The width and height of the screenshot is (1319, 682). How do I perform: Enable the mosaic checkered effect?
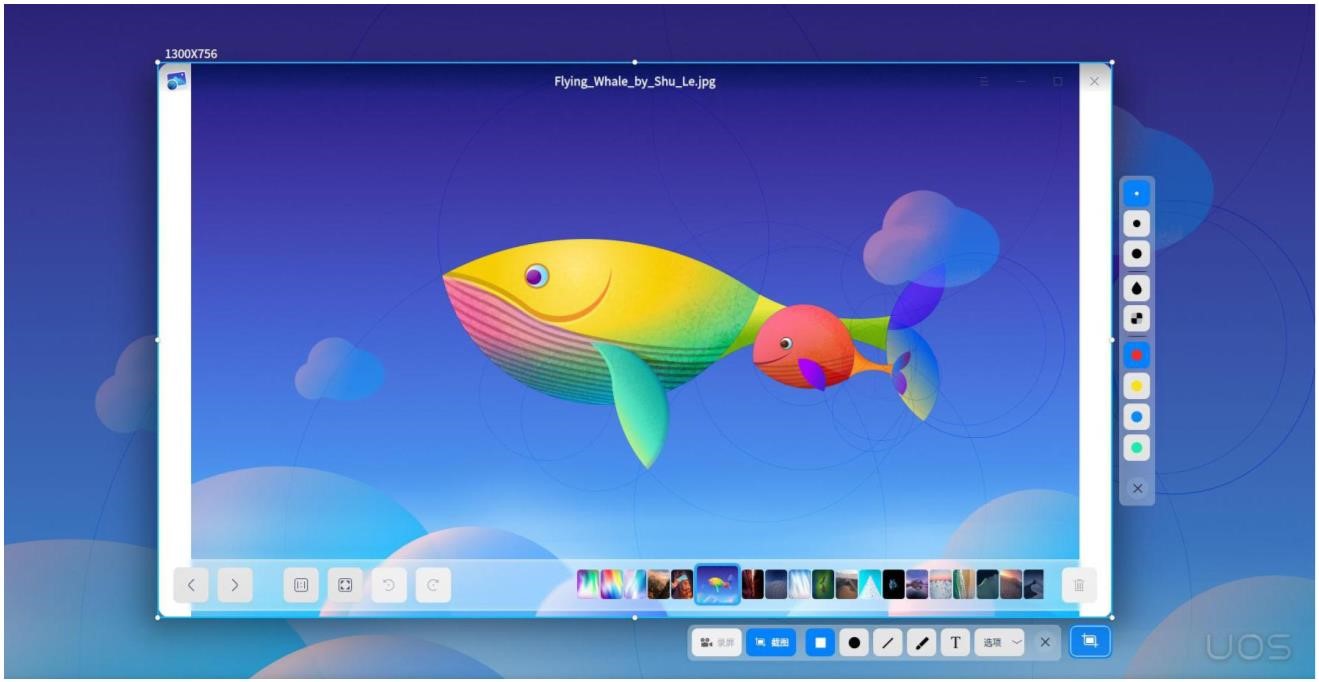(x=1137, y=319)
